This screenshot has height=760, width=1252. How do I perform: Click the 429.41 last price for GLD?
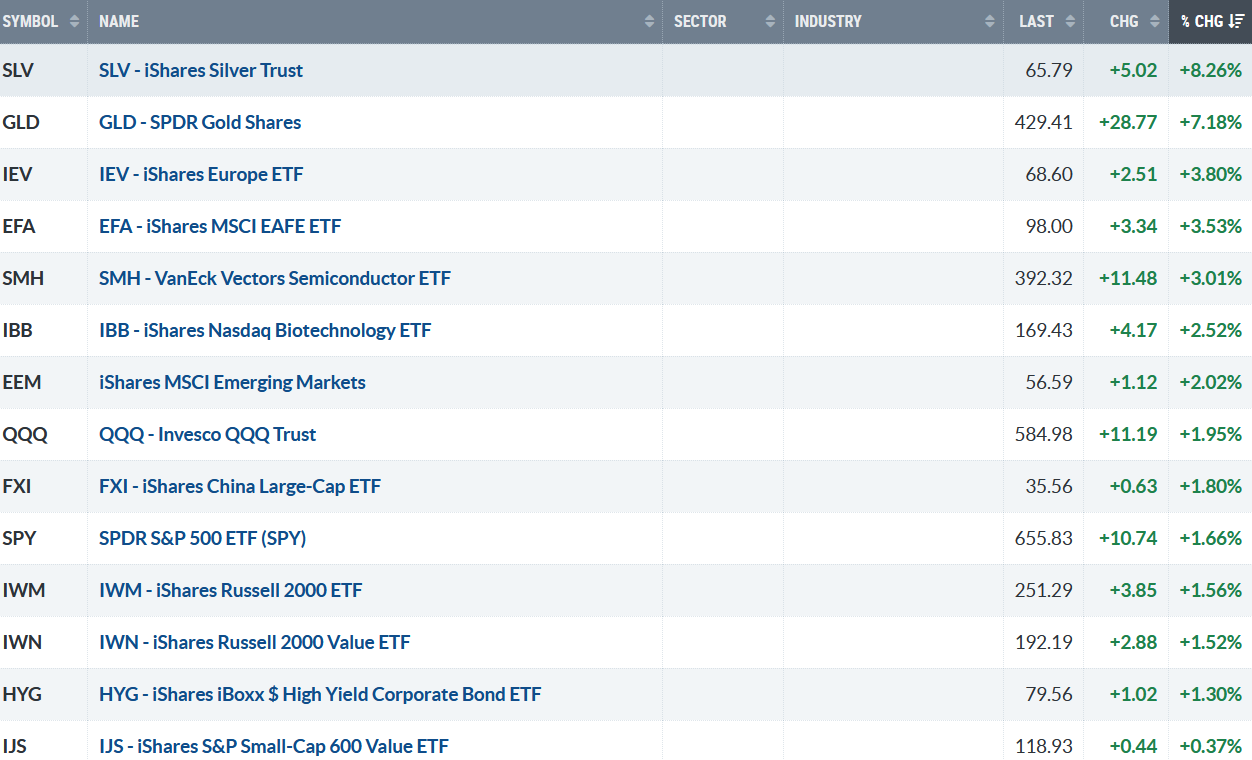[x=1042, y=122]
